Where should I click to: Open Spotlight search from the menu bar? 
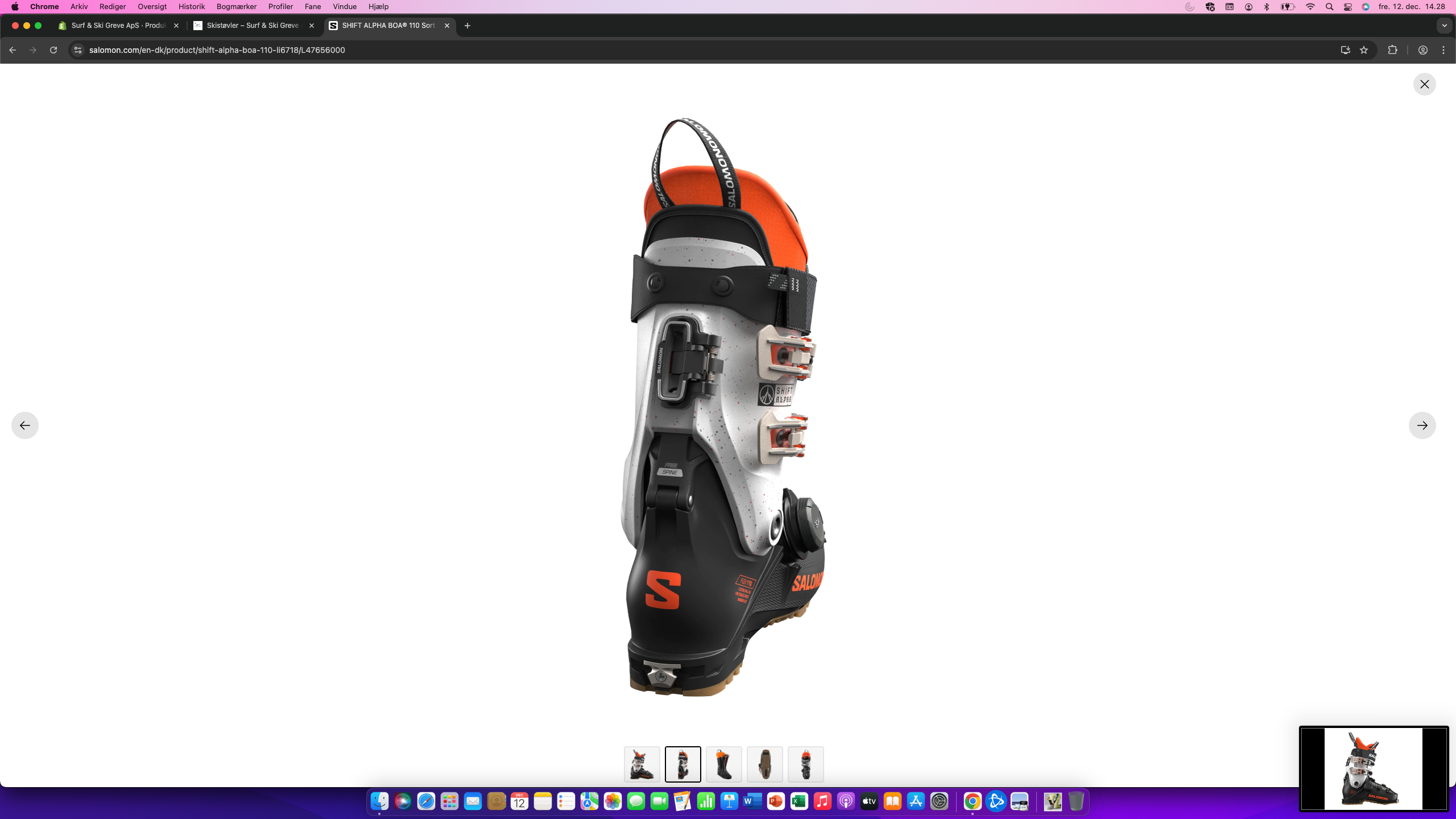pyautogui.click(x=1329, y=6)
